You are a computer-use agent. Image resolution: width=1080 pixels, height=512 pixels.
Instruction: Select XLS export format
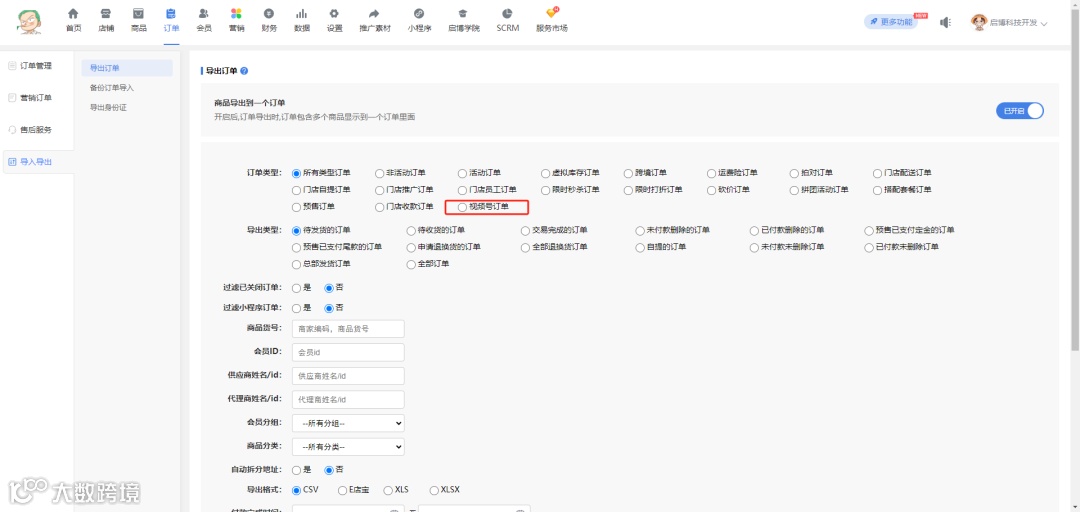point(388,490)
